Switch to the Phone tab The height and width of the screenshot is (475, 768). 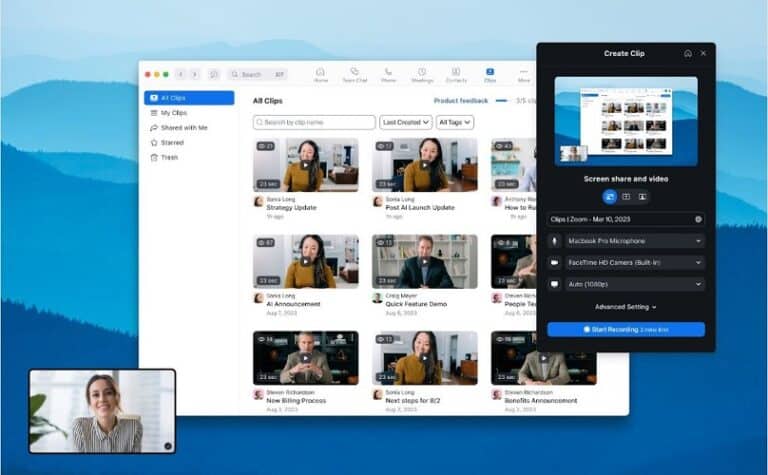(388, 75)
